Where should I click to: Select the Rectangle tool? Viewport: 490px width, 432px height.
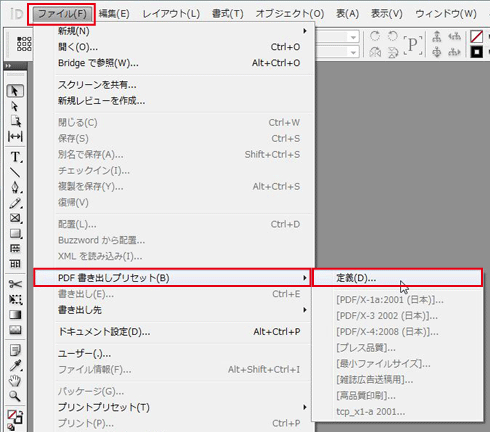pyautogui.click(x=15, y=234)
